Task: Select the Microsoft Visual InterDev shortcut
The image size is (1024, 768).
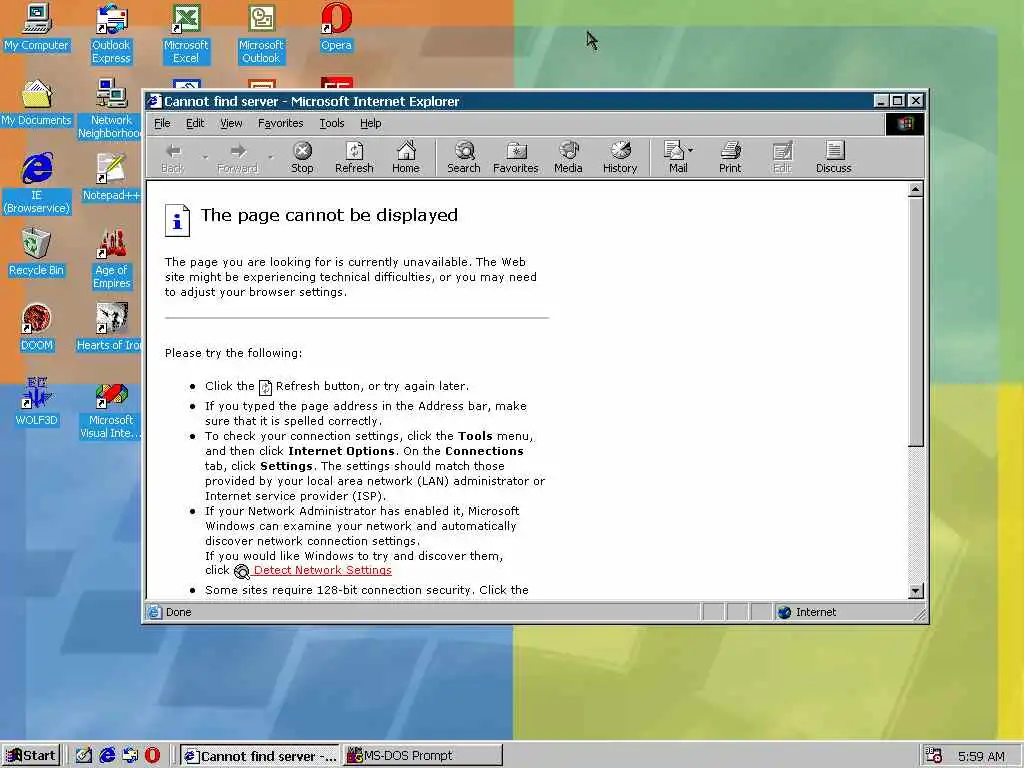Action: [111, 409]
